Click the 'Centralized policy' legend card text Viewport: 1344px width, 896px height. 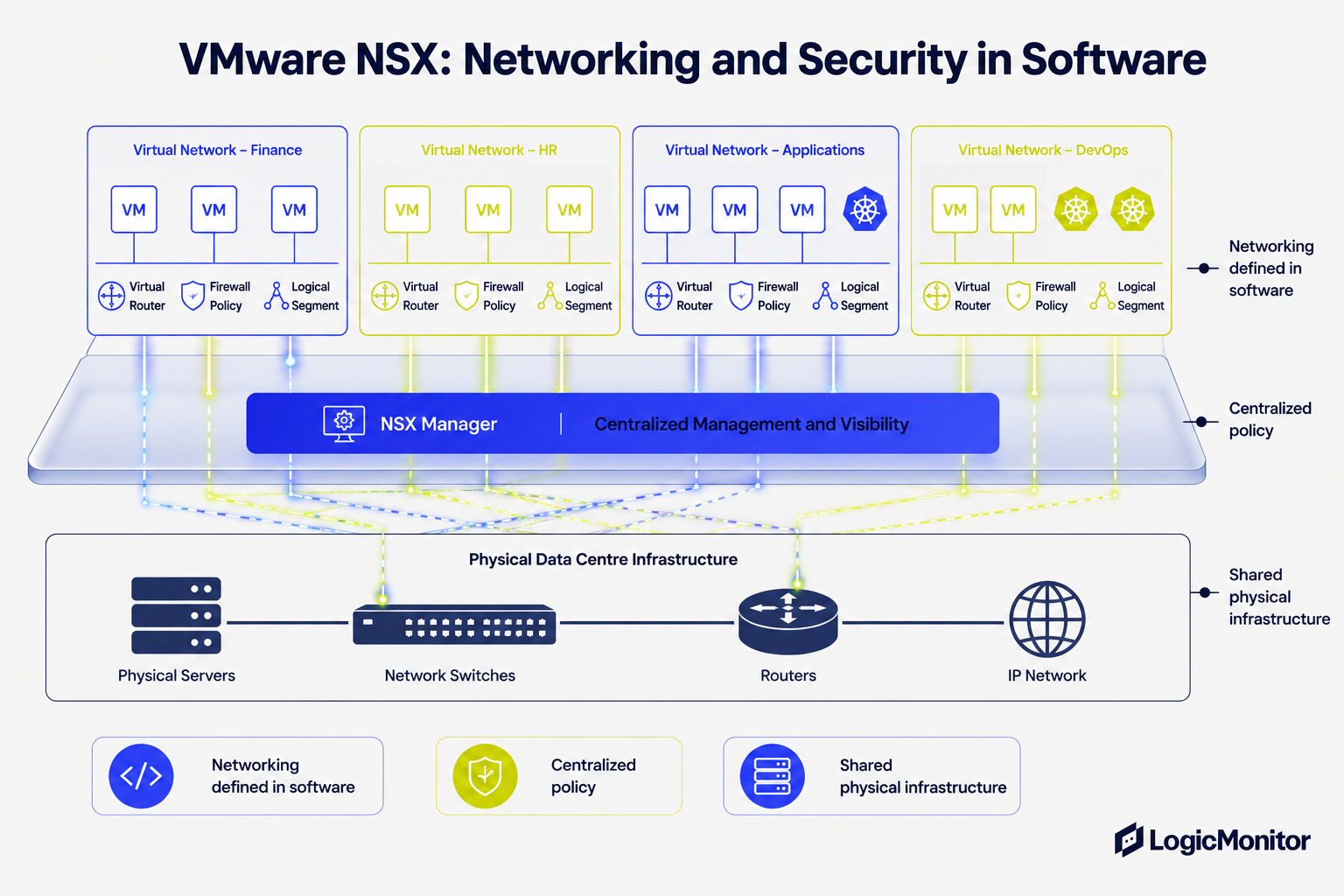pyautogui.click(x=593, y=776)
